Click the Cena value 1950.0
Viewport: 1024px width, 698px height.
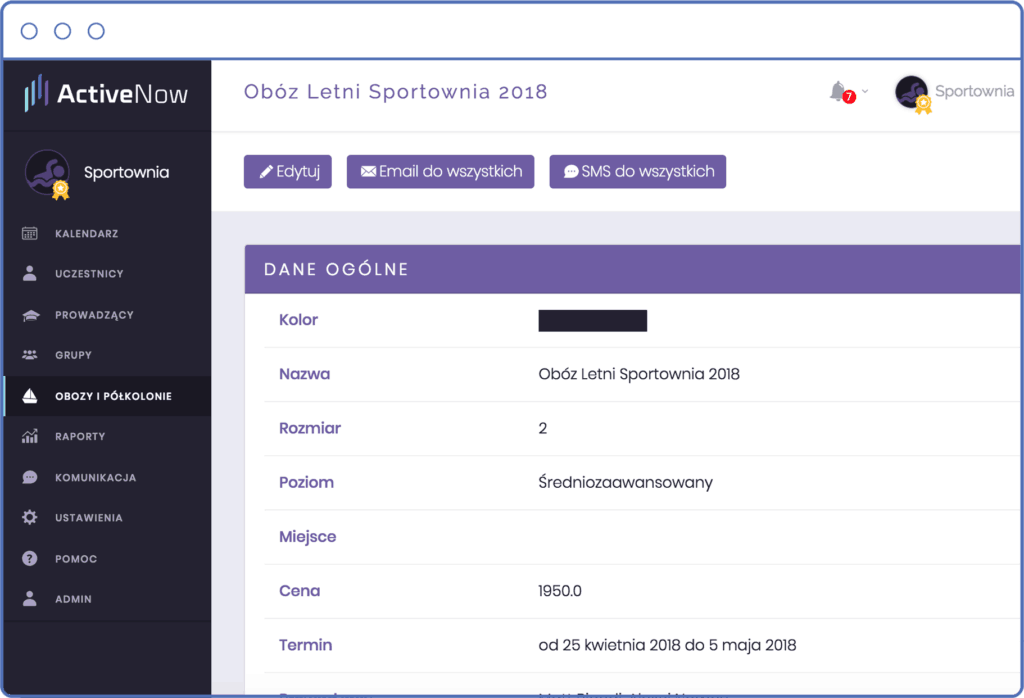[560, 591]
